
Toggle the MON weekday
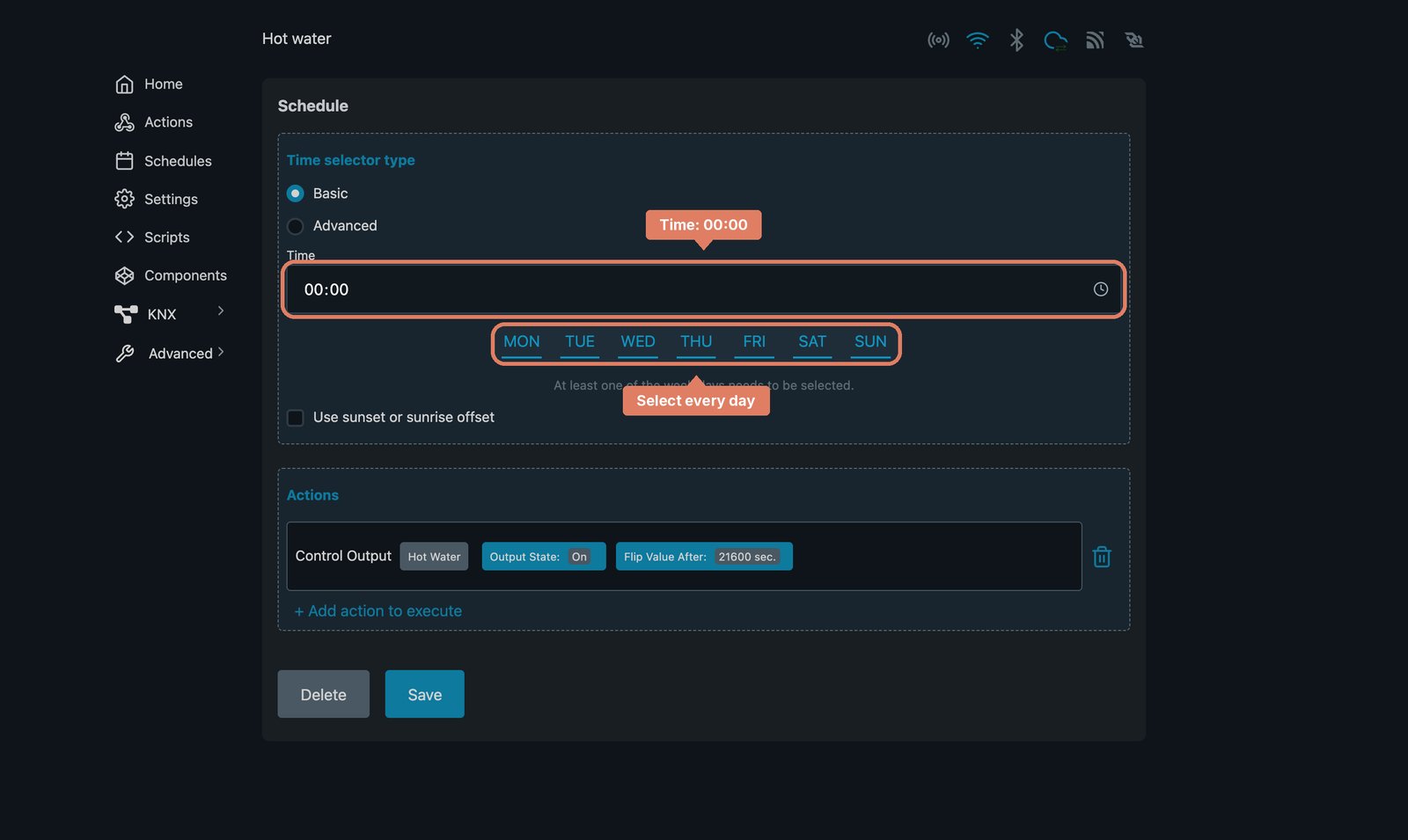click(522, 342)
